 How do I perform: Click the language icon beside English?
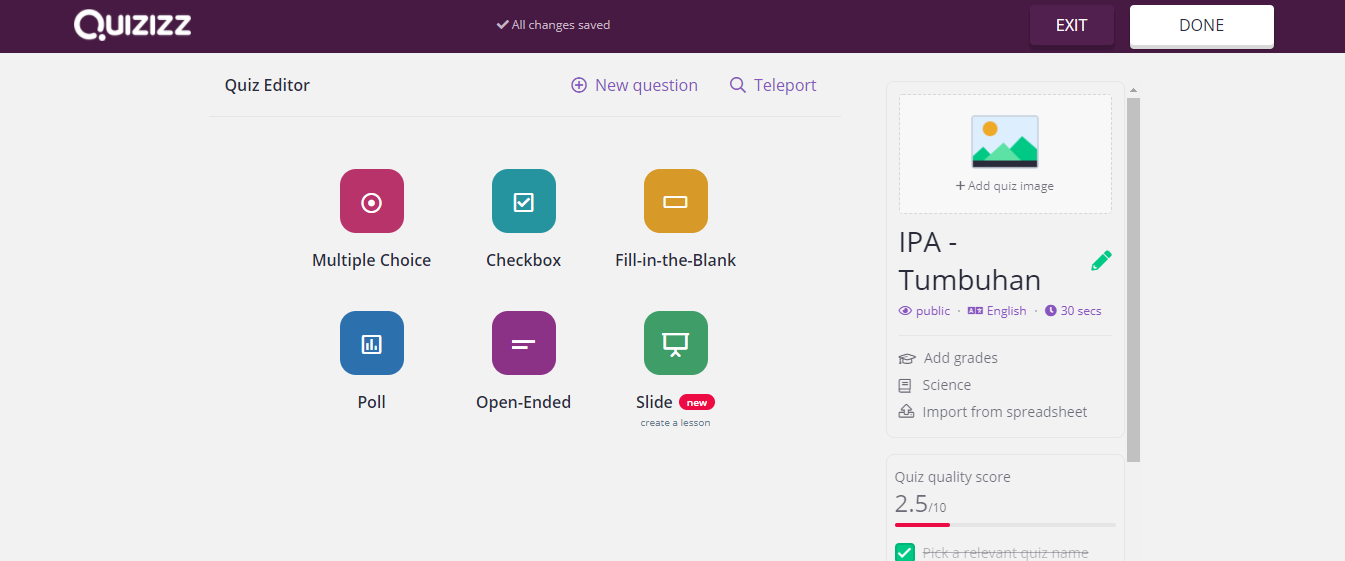[x=975, y=311]
